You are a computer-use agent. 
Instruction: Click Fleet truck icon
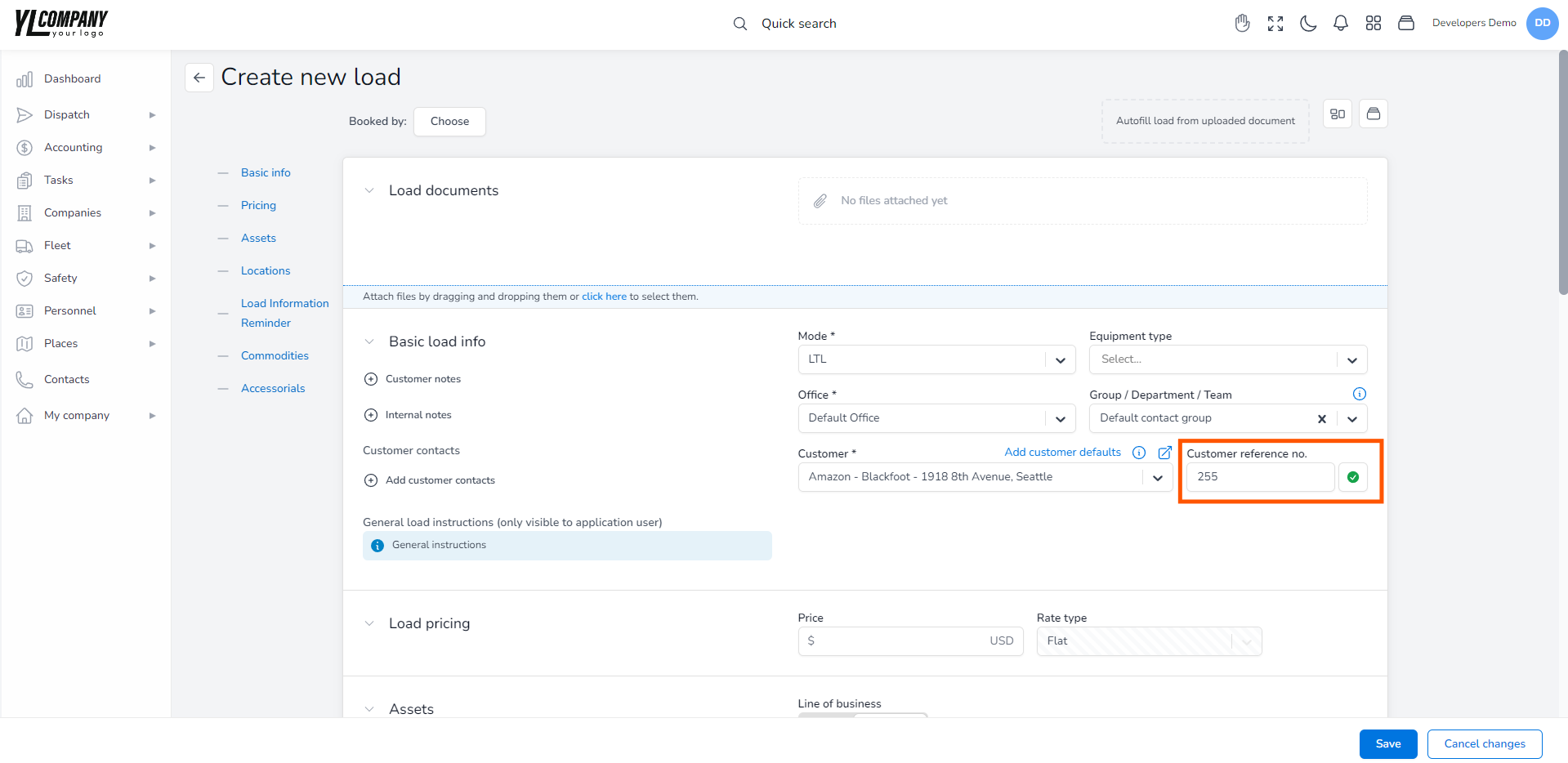pyautogui.click(x=25, y=246)
